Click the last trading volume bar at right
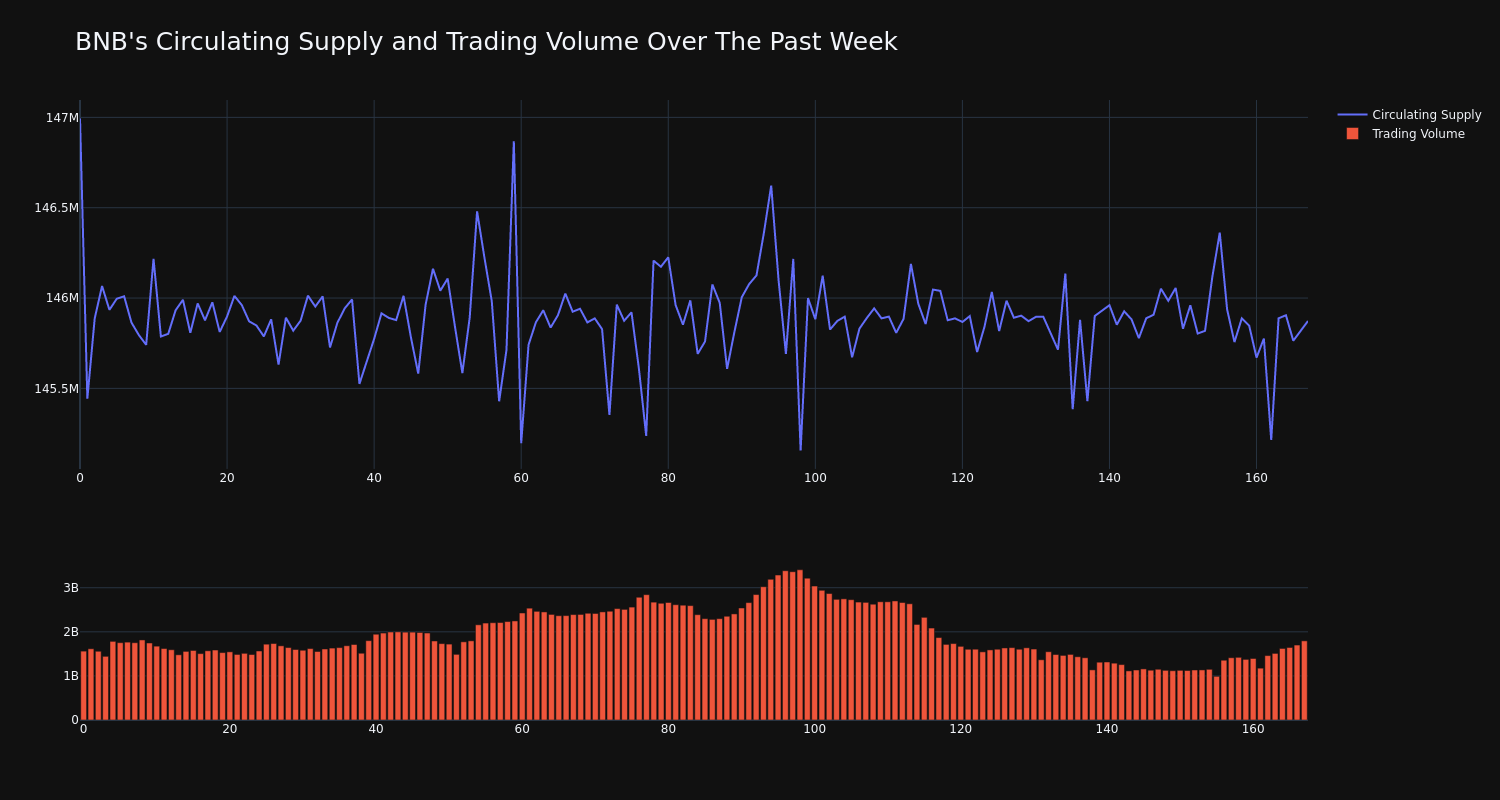The width and height of the screenshot is (1500, 800). click(1304, 681)
